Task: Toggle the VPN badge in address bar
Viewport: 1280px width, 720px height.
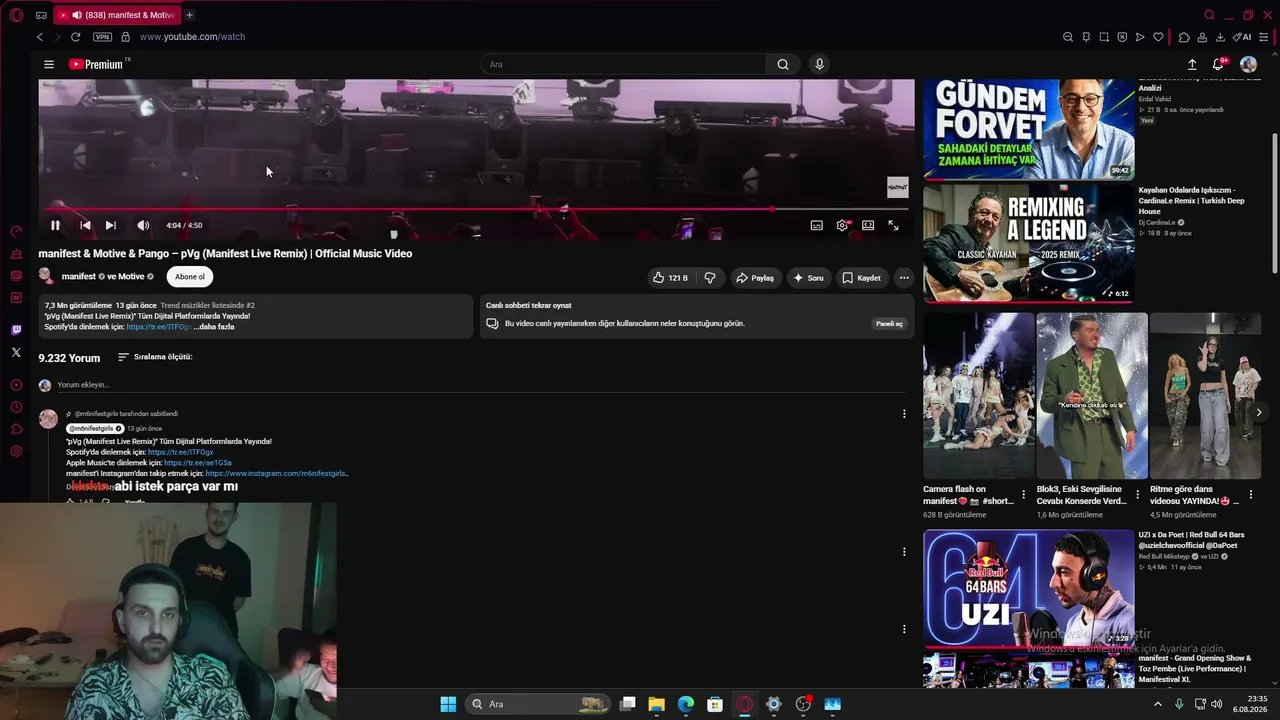Action: click(102, 37)
